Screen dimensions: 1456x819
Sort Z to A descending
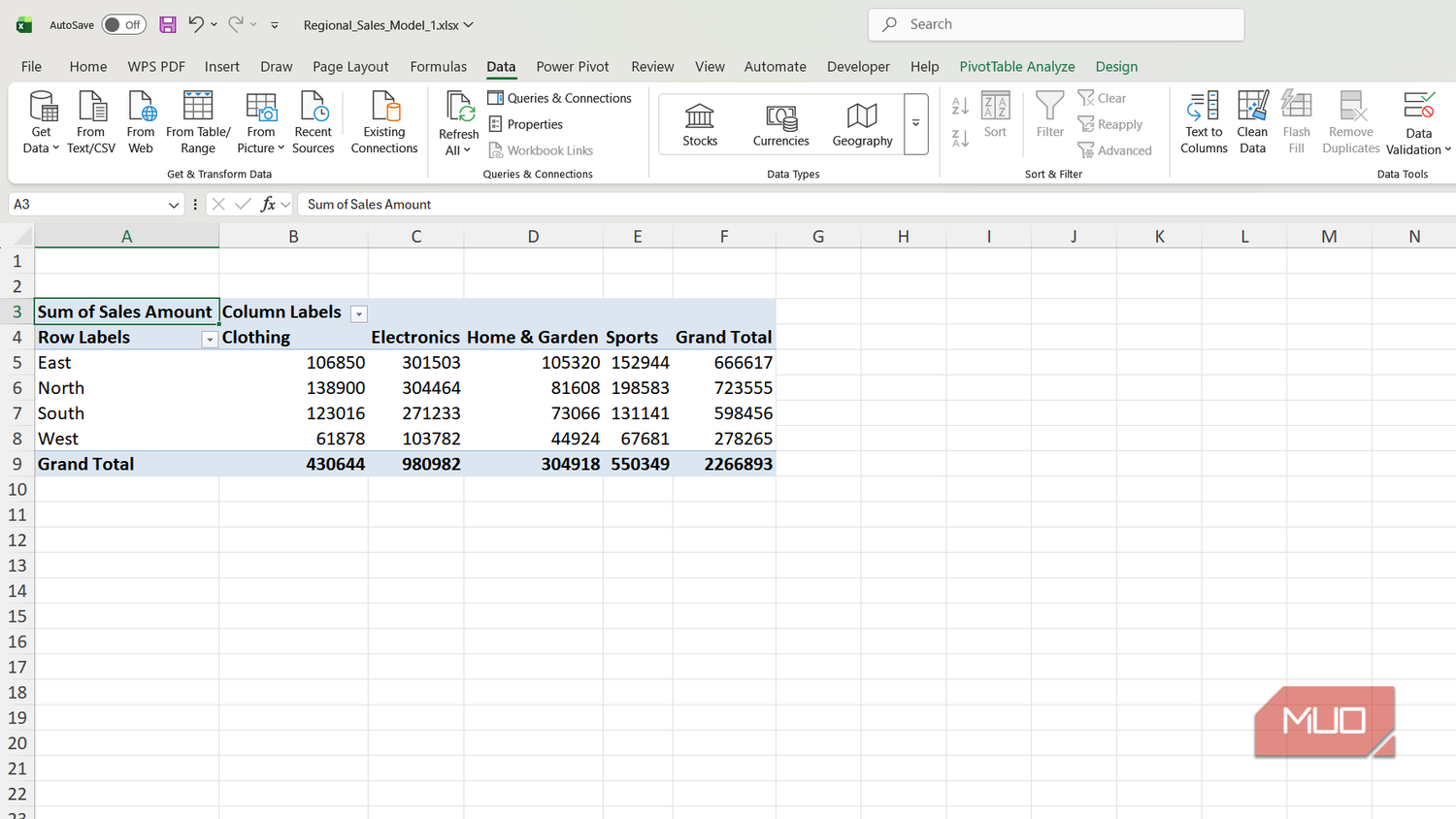coord(960,139)
